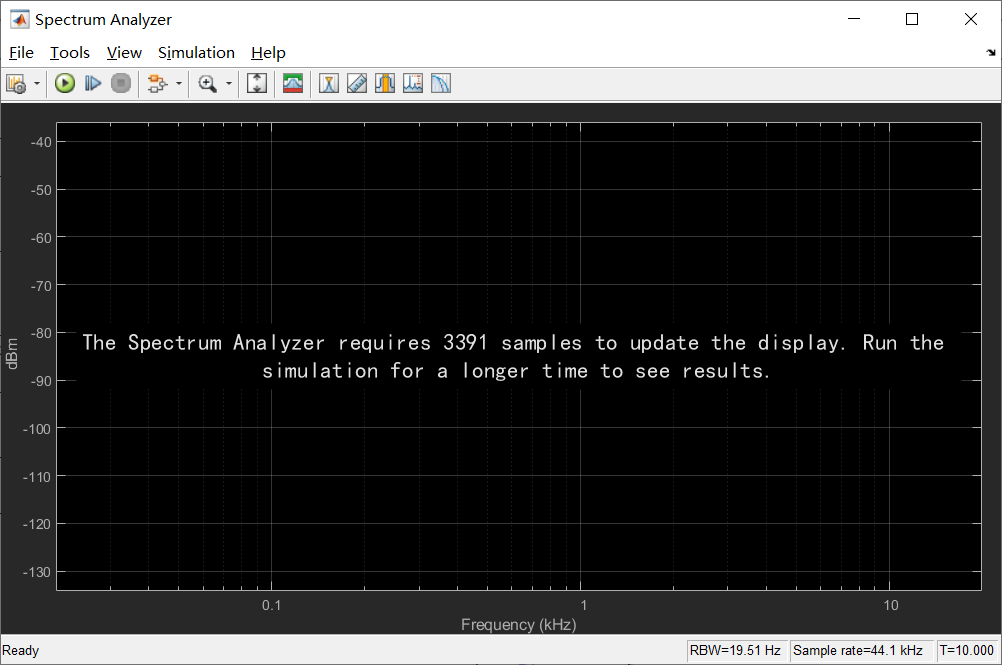Image resolution: width=1002 pixels, height=665 pixels.
Task: Click the Ready status text
Action: [x=20, y=650]
